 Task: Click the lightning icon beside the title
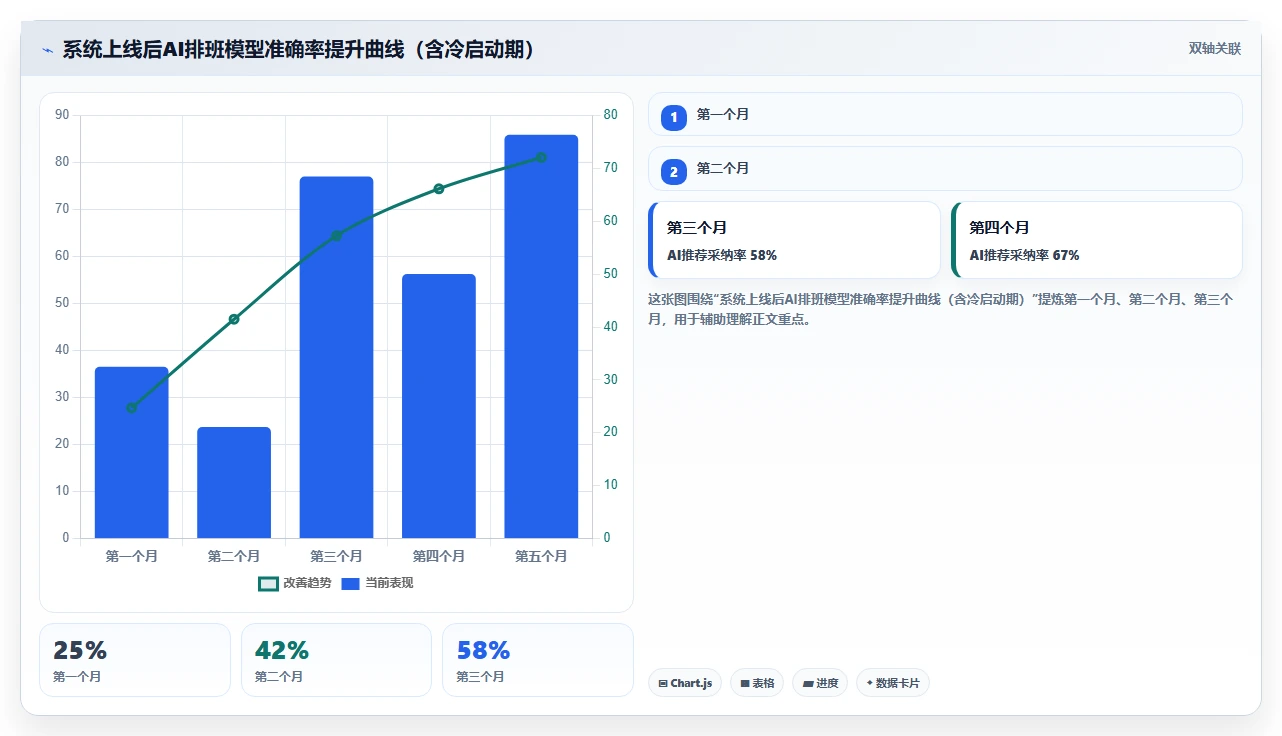[47, 50]
